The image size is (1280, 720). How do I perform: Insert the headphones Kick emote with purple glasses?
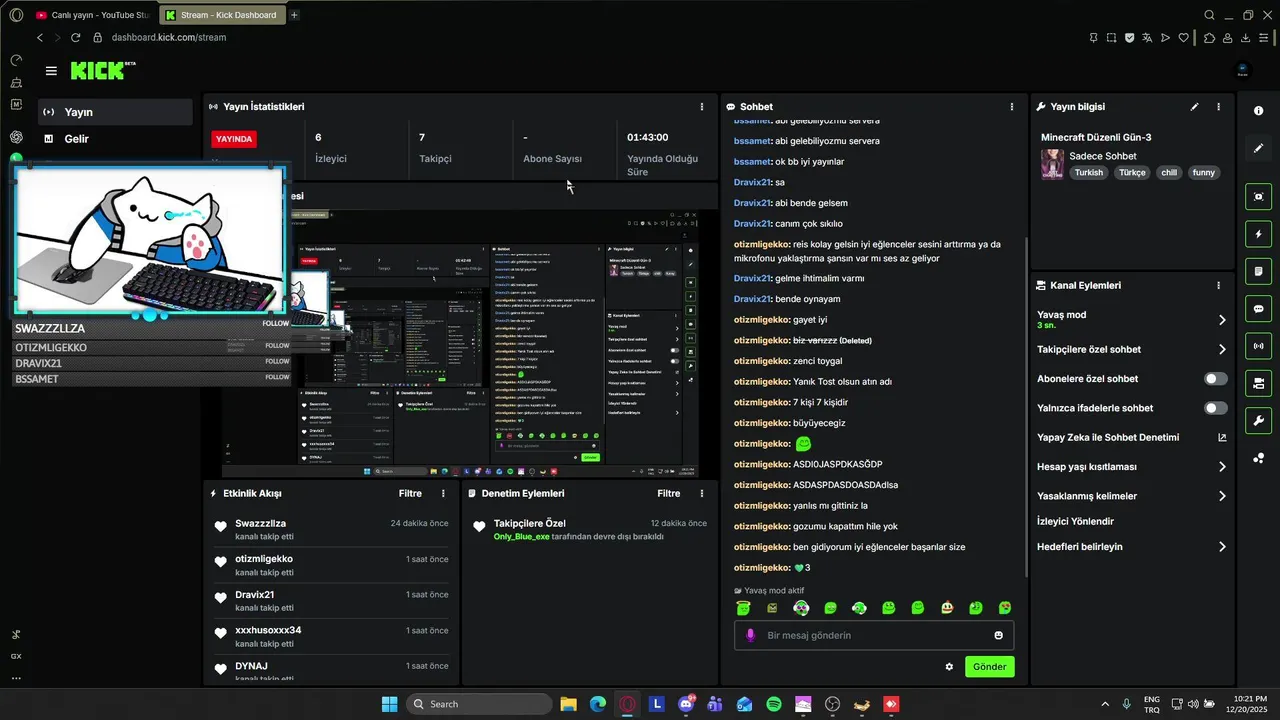tap(801, 608)
